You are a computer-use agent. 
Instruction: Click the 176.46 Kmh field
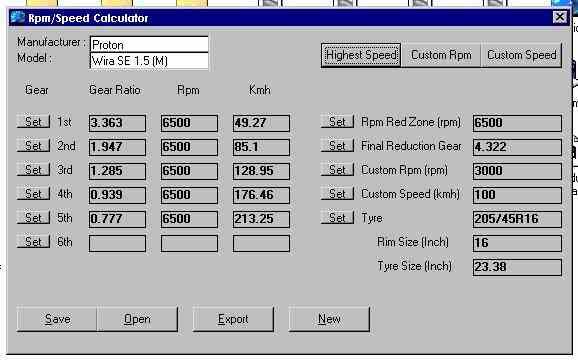coord(261,195)
